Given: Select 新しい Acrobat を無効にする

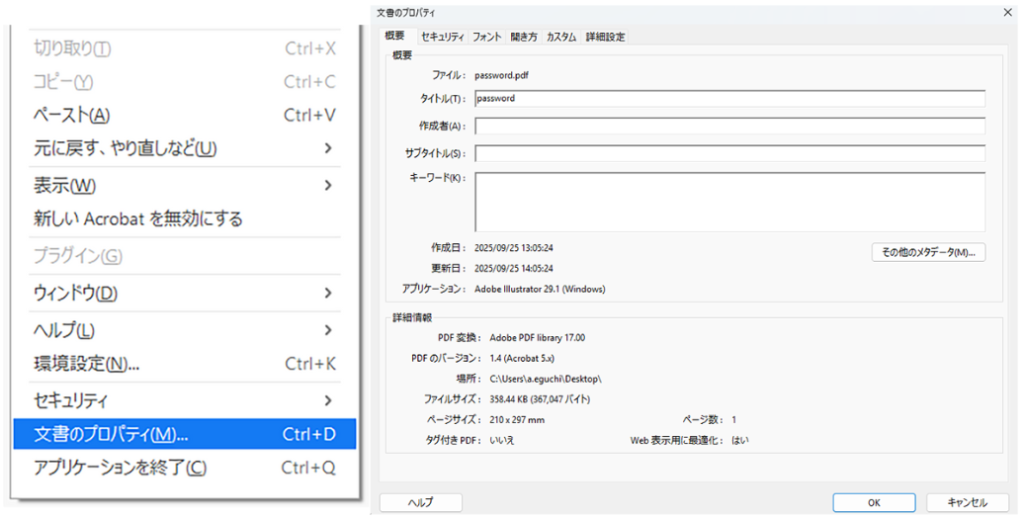Looking at the screenshot, I should pyautogui.click(x=138, y=218).
